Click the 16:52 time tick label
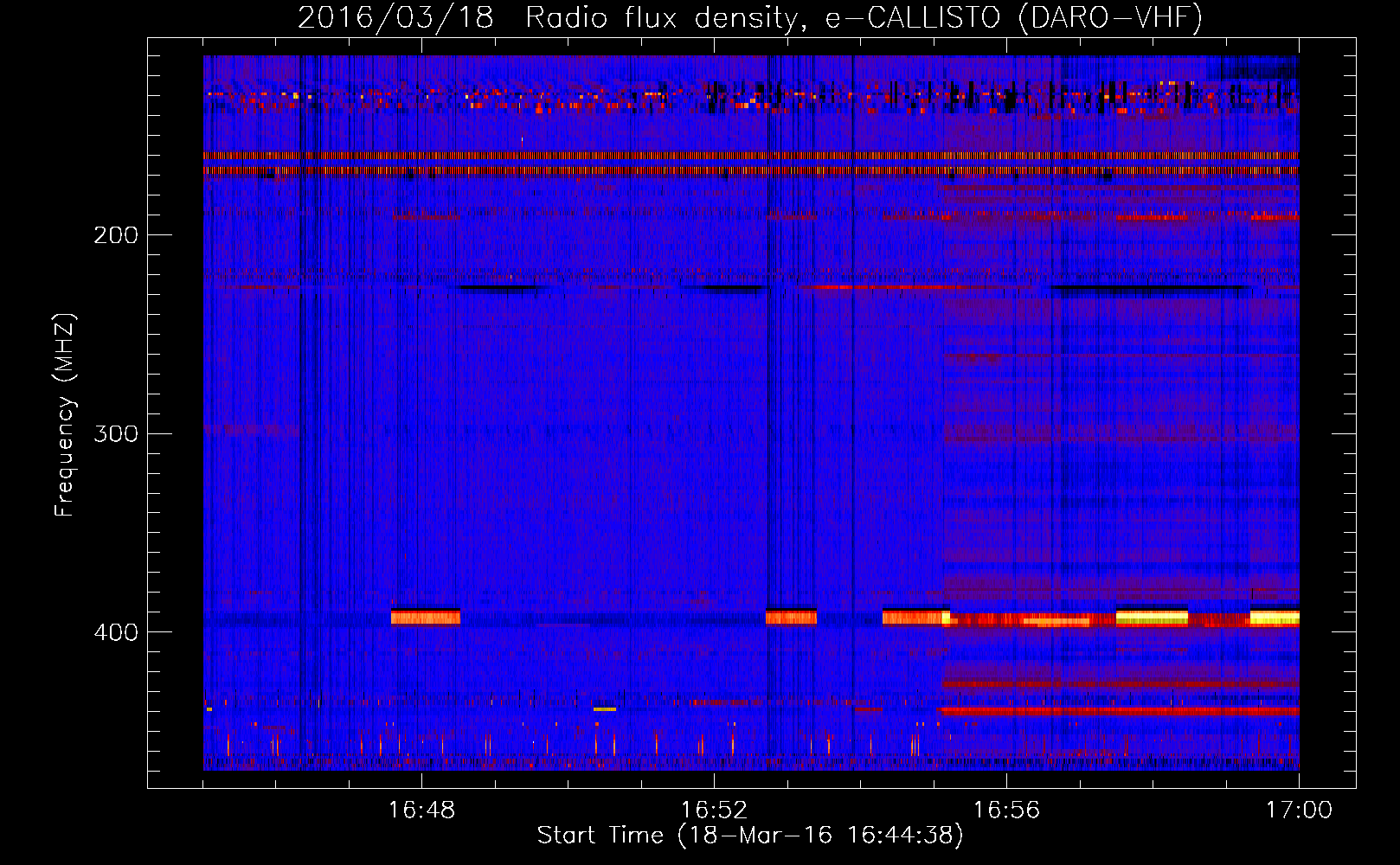Screen dimensions: 1400x865 714,811
